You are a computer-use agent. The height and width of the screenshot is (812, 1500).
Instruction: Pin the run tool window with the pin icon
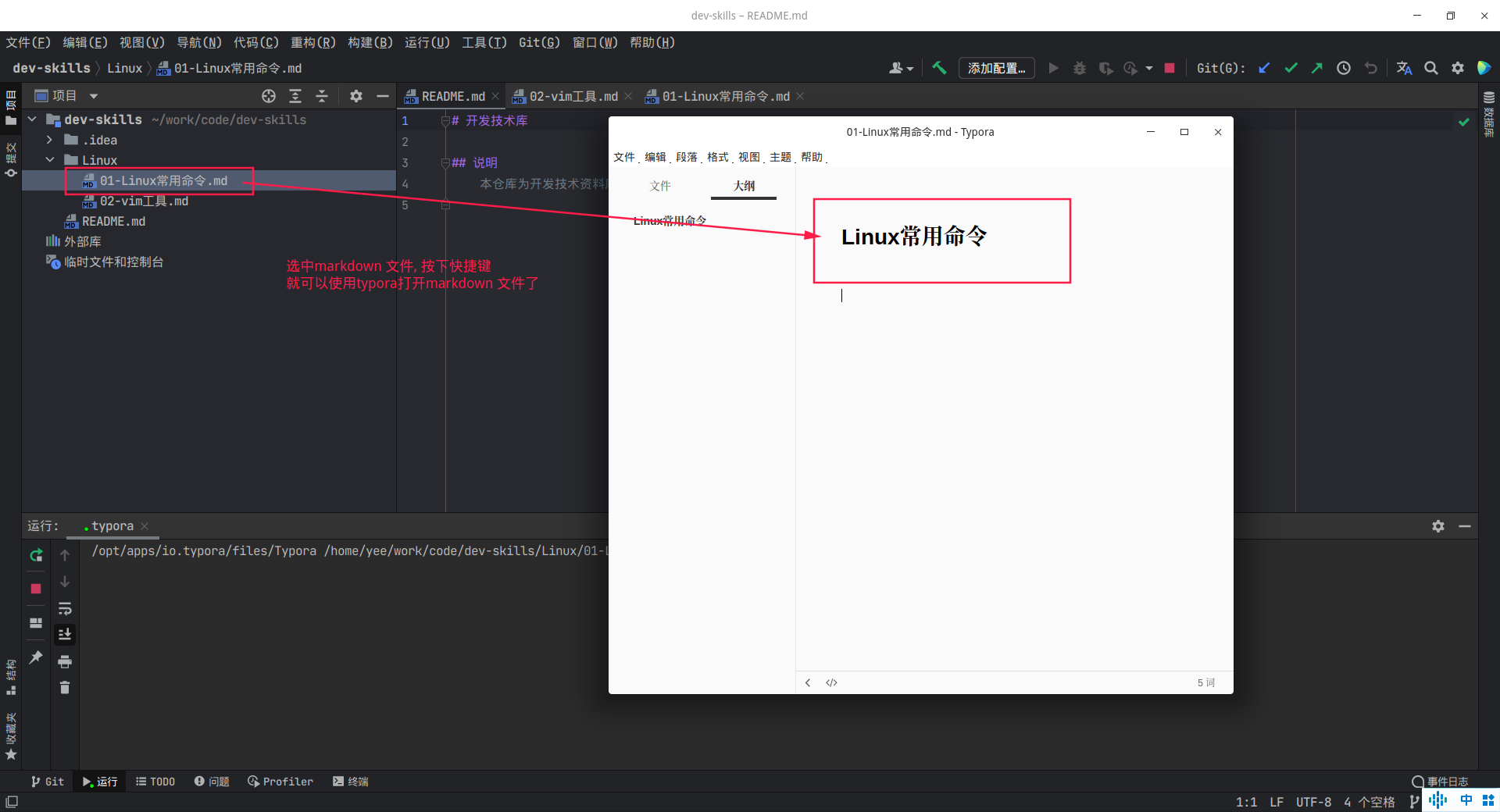[35, 658]
